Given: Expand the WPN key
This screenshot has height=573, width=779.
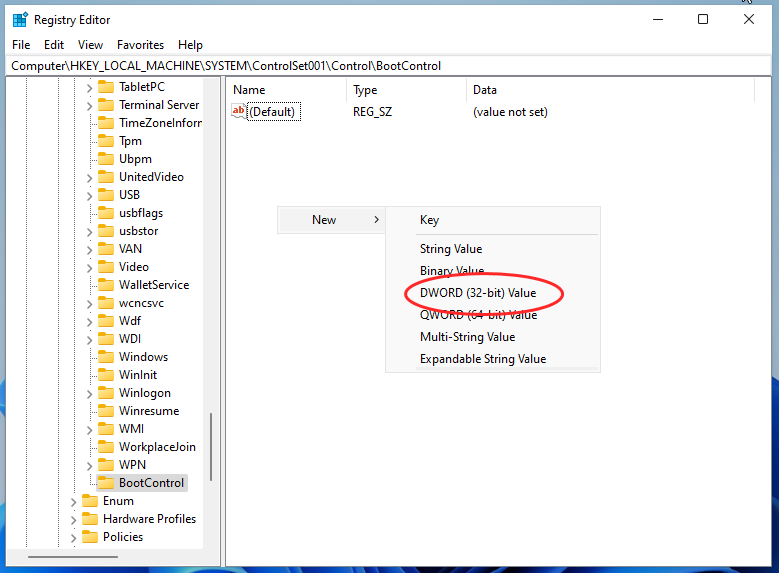Looking at the screenshot, I should point(89,466).
